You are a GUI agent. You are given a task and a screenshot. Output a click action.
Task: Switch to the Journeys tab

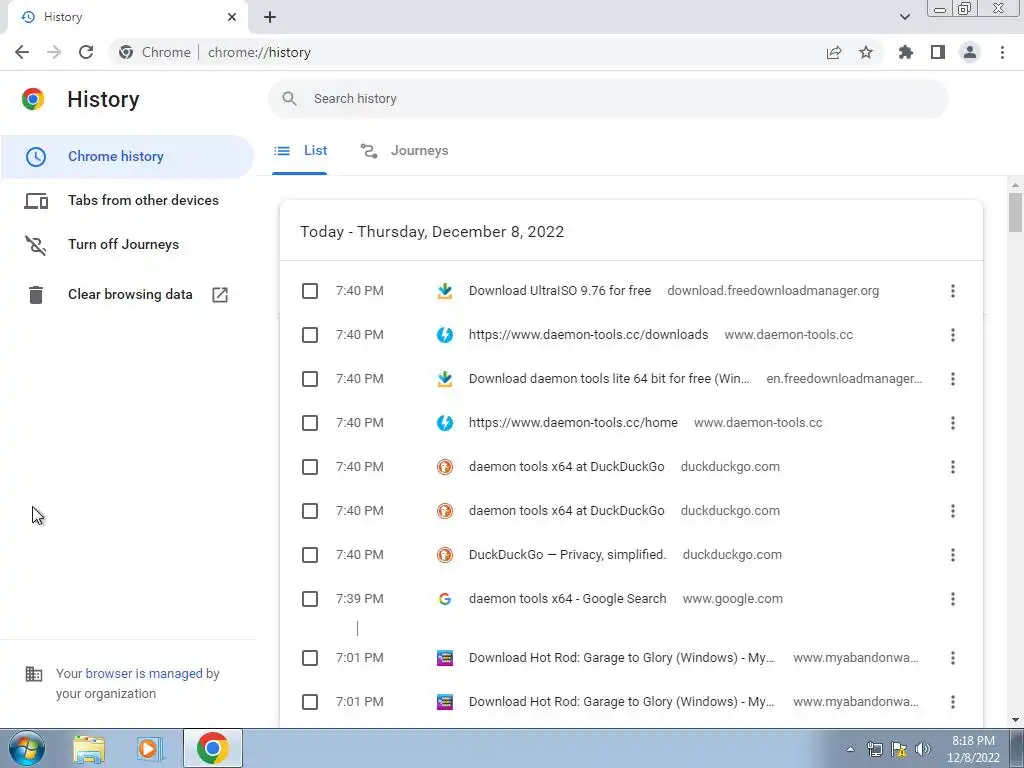(x=404, y=151)
